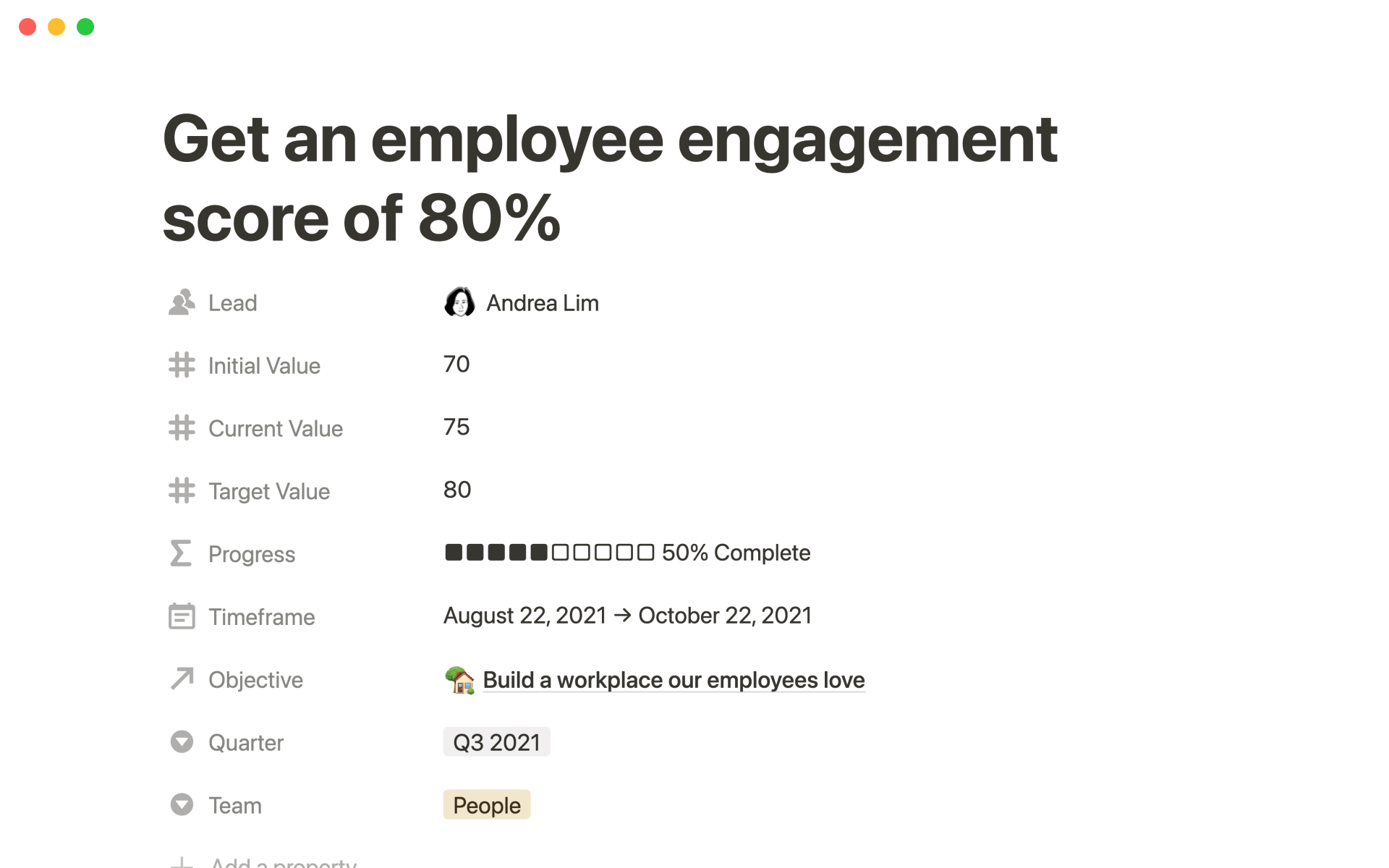Viewport: 1389px width, 868px height.
Task: Open 'Build a workplace our employees love' link
Action: pos(674,680)
